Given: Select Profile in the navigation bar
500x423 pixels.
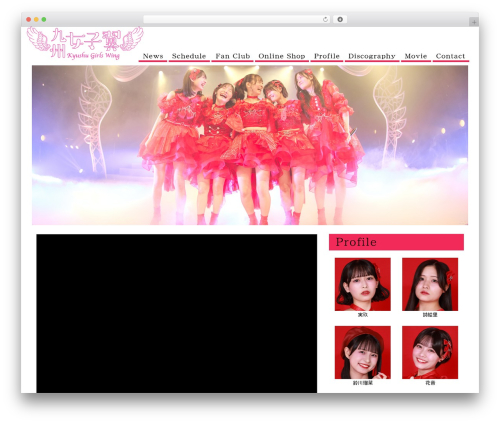Looking at the screenshot, I should 327,56.
